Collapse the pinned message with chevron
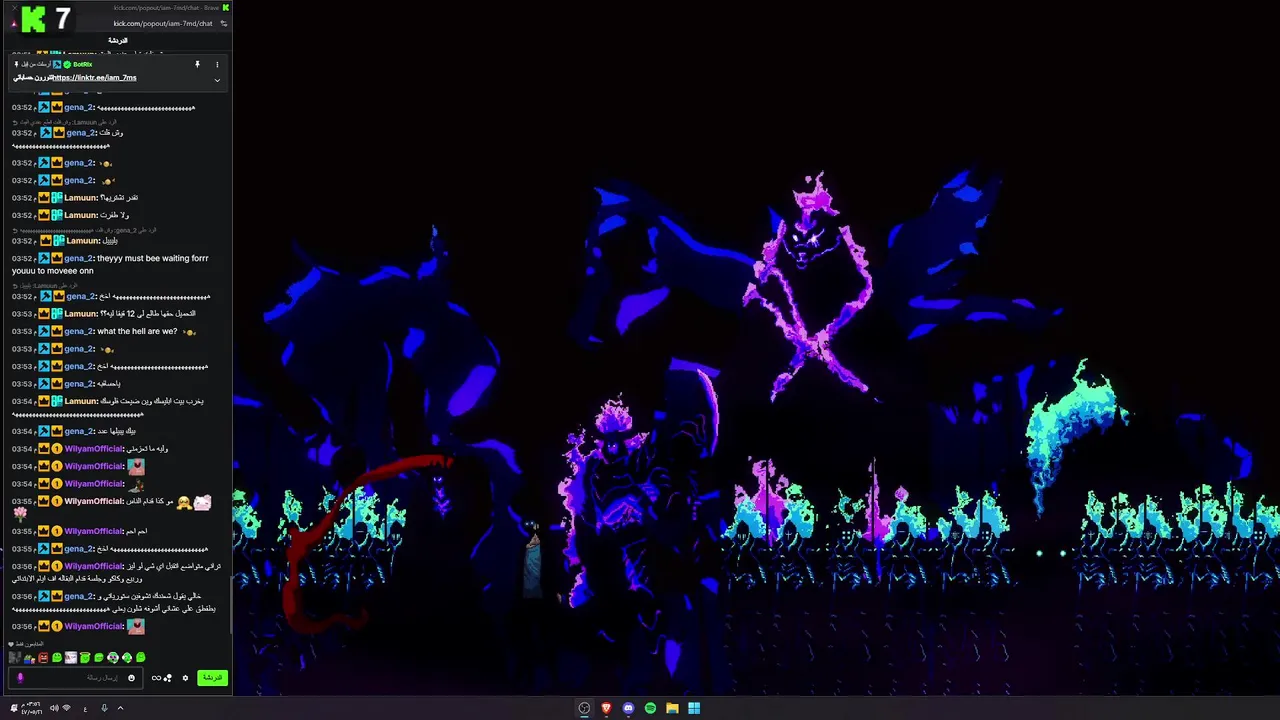The width and height of the screenshot is (1280, 720). pyautogui.click(x=217, y=80)
